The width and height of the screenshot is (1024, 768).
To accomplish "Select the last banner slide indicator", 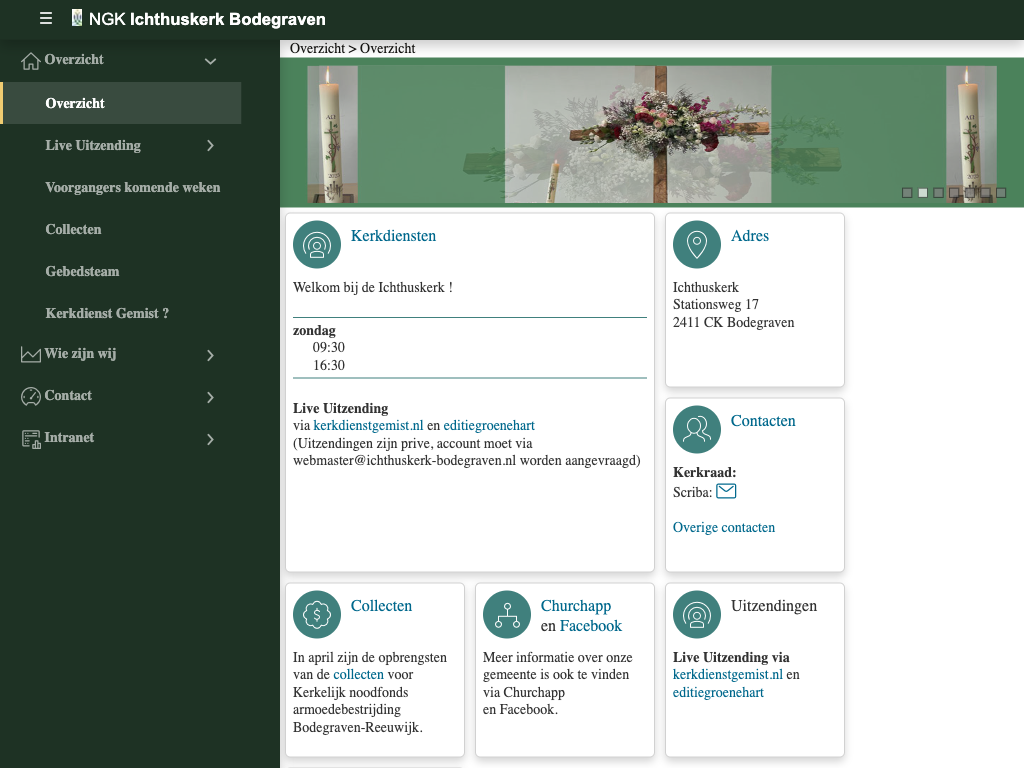I will [1001, 193].
